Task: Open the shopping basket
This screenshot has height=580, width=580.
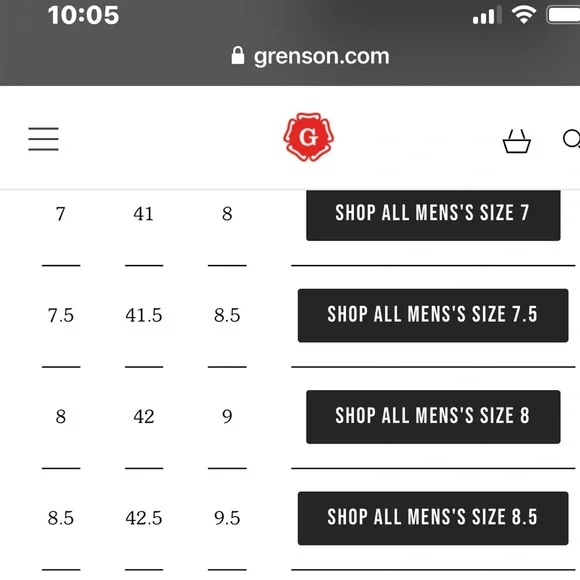Action: tap(516, 141)
